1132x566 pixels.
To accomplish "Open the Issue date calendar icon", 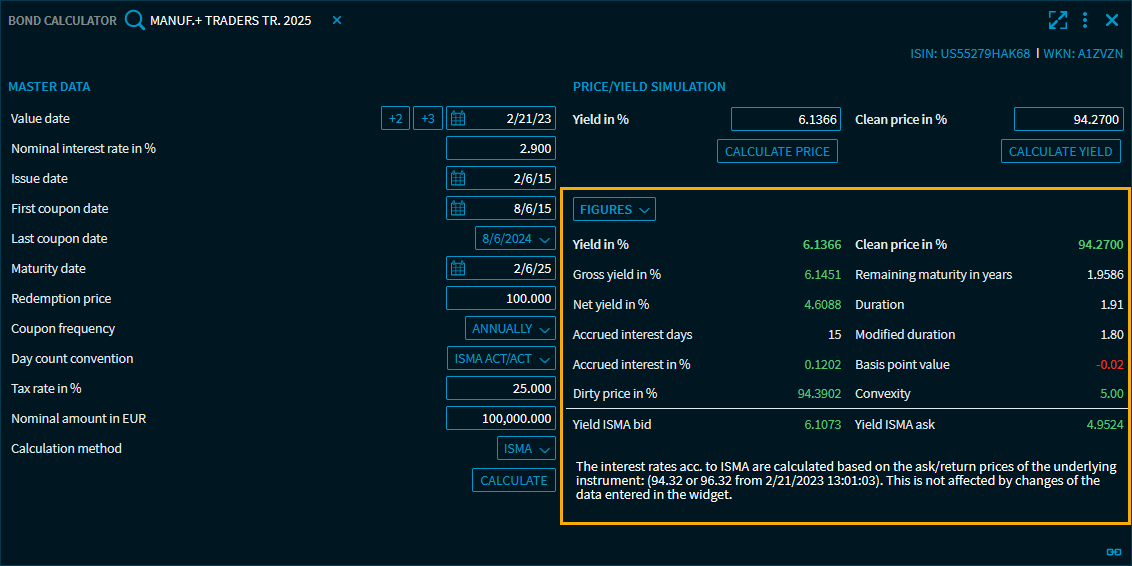I will click(458, 179).
